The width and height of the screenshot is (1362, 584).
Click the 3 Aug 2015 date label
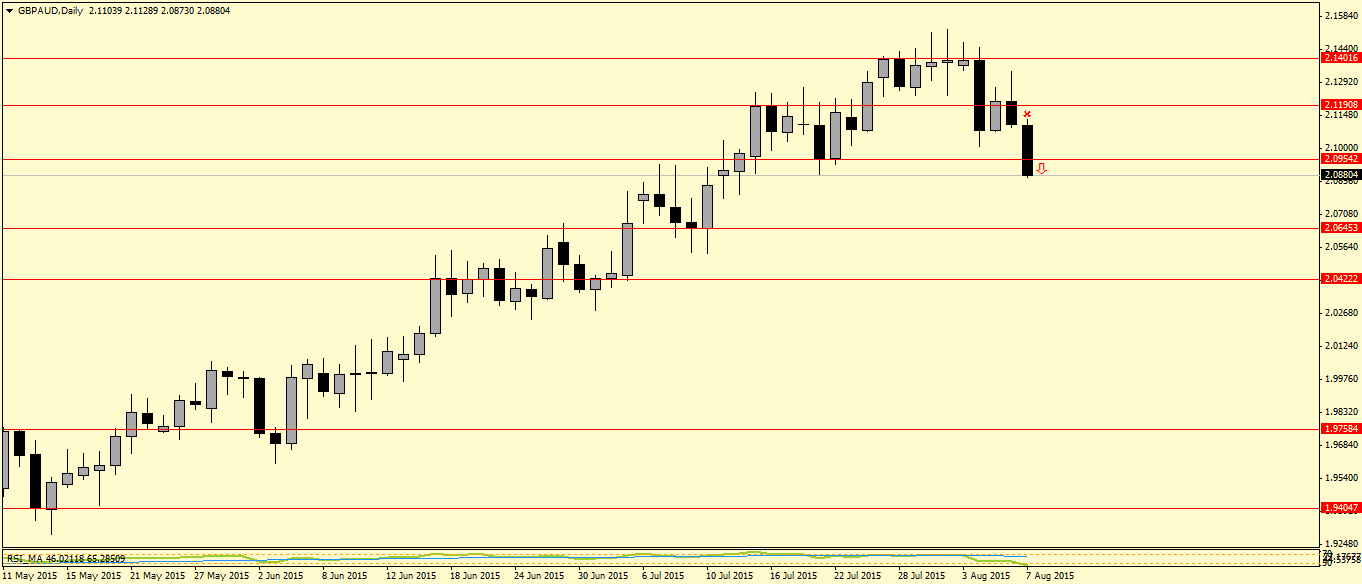pos(986,576)
